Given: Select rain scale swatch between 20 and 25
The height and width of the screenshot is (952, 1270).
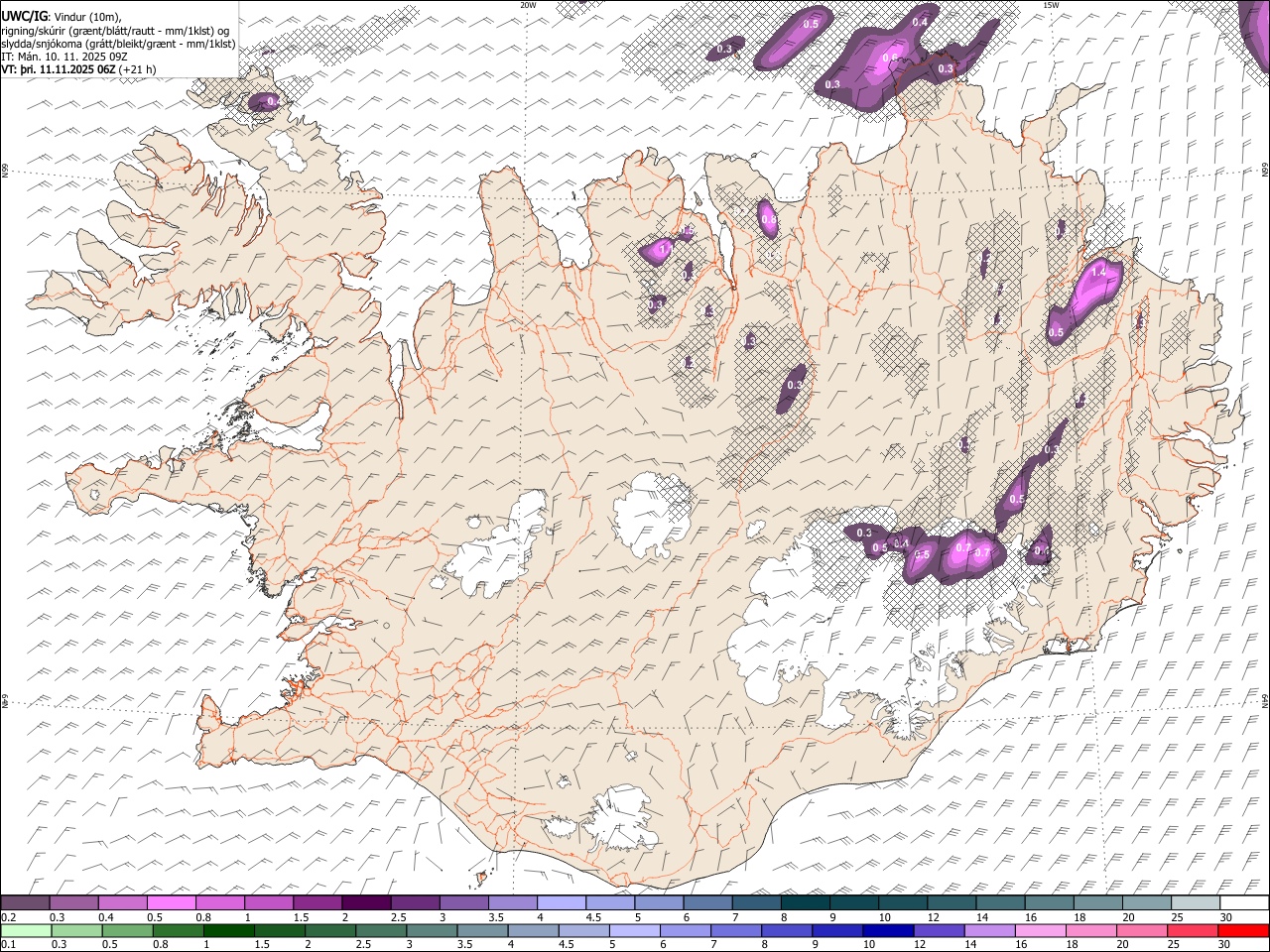Looking at the screenshot, I should [1142, 930].
